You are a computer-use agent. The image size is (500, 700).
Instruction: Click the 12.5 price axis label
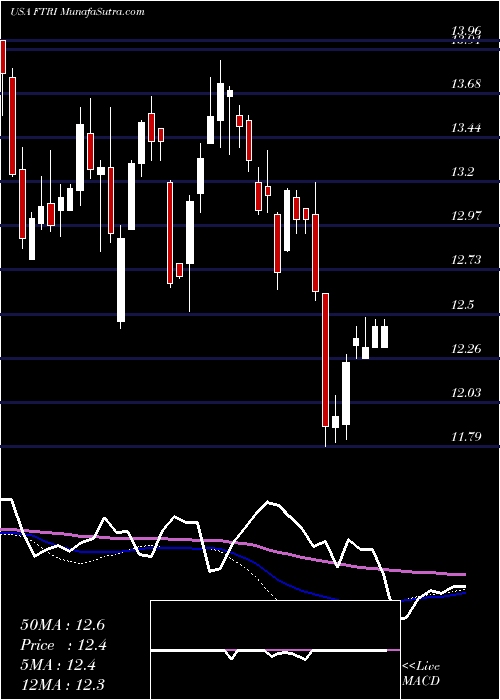pyautogui.click(x=463, y=304)
